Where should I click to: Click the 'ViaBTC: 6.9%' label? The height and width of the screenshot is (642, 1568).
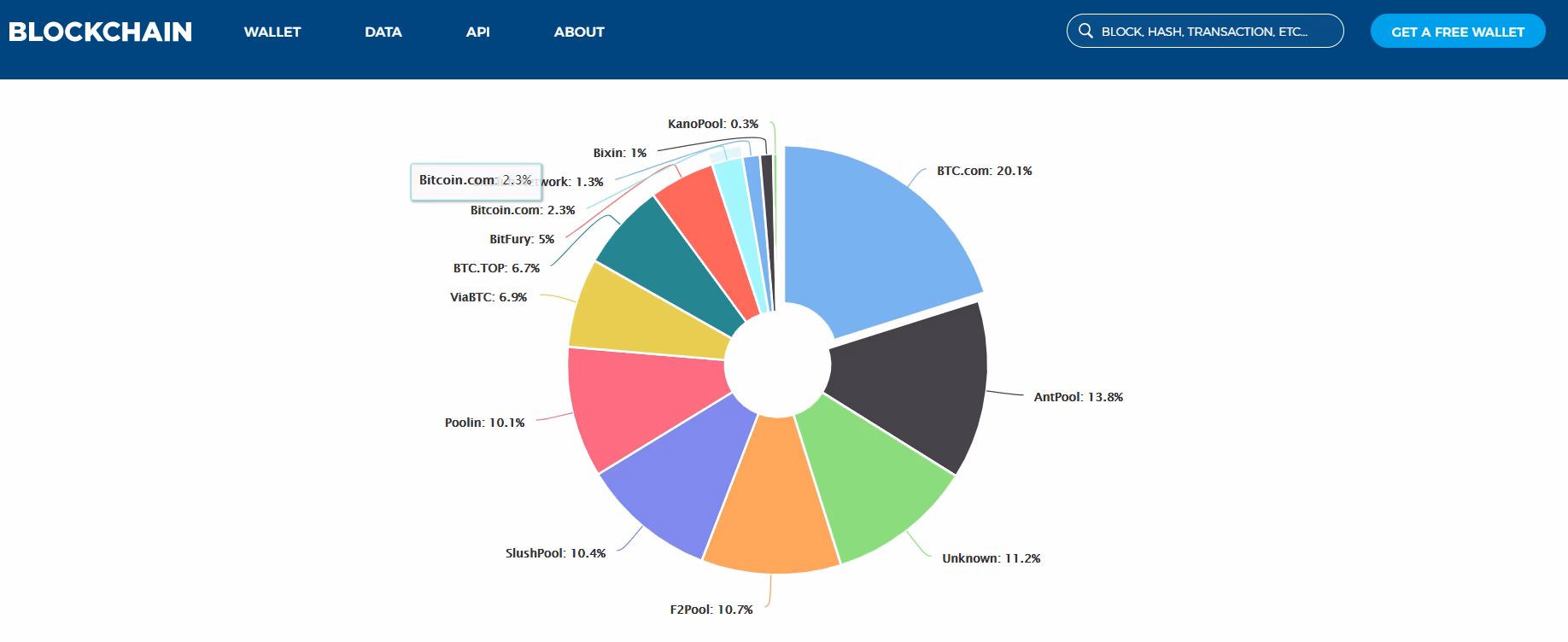click(489, 297)
